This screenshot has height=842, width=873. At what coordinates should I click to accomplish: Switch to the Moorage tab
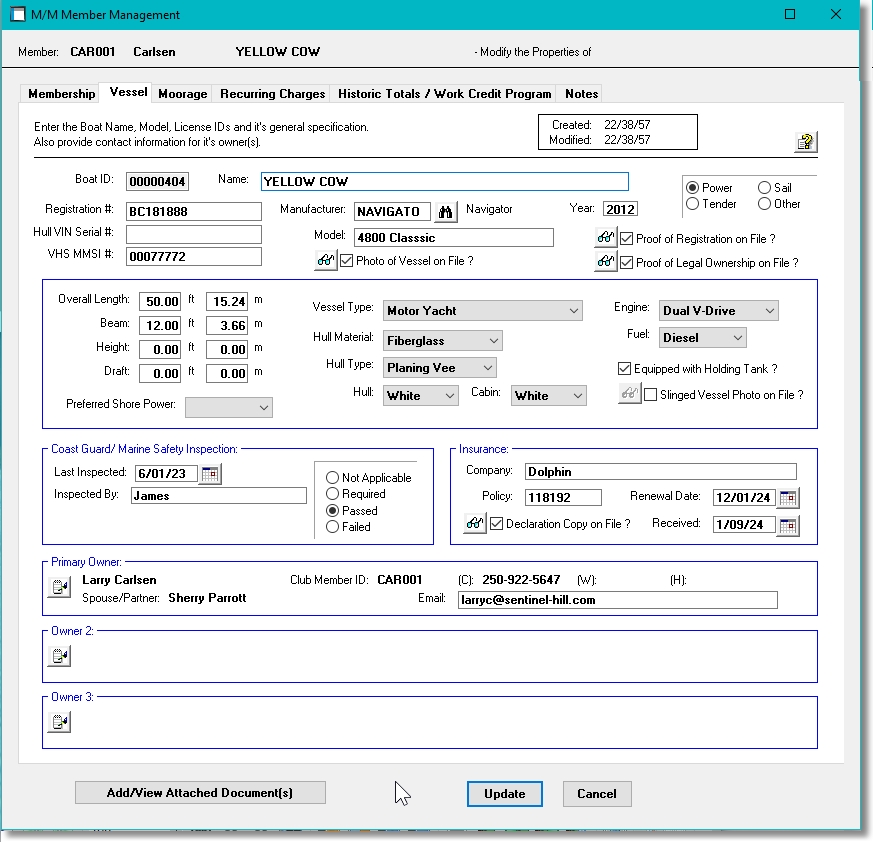(183, 94)
